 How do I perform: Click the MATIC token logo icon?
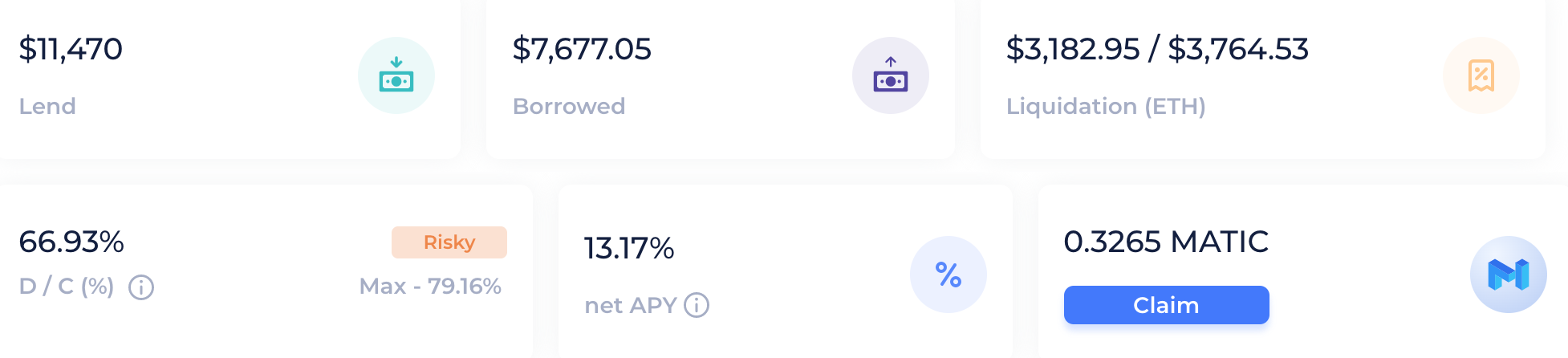click(x=1509, y=275)
